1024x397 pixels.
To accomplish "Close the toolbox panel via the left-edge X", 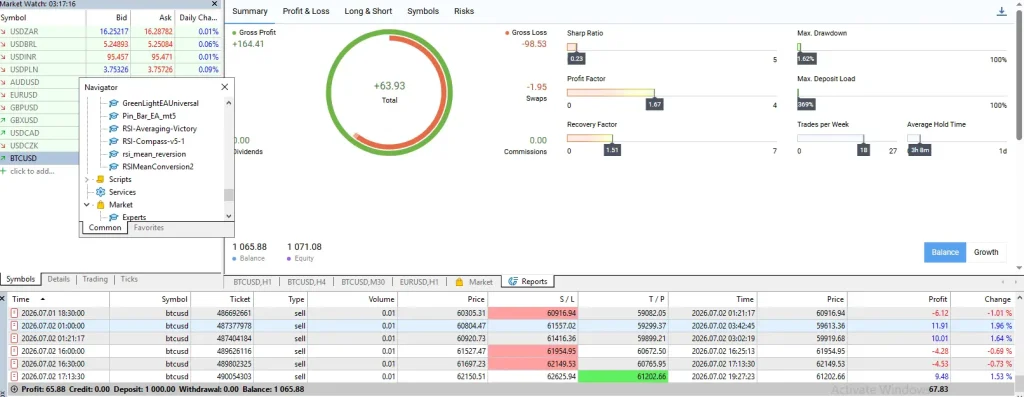I will (3, 299).
